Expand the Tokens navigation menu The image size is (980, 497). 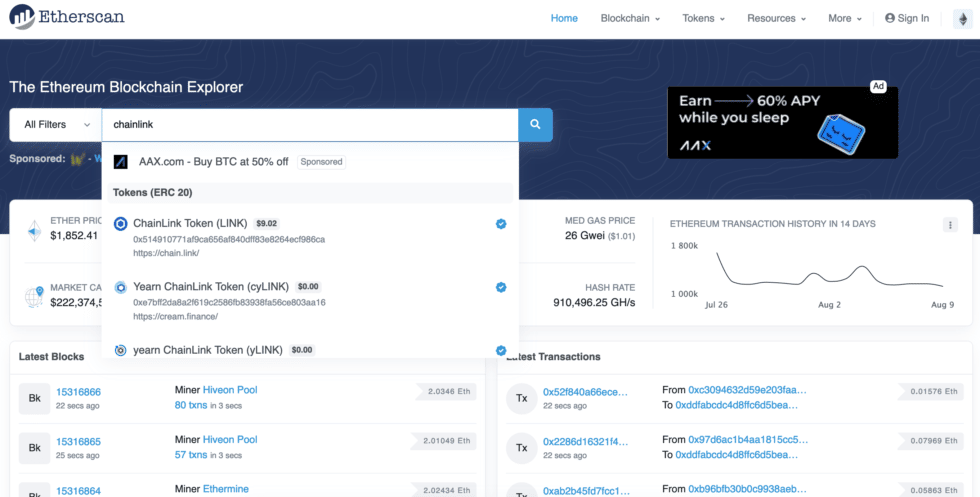pyautogui.click(x=704, y=18)
